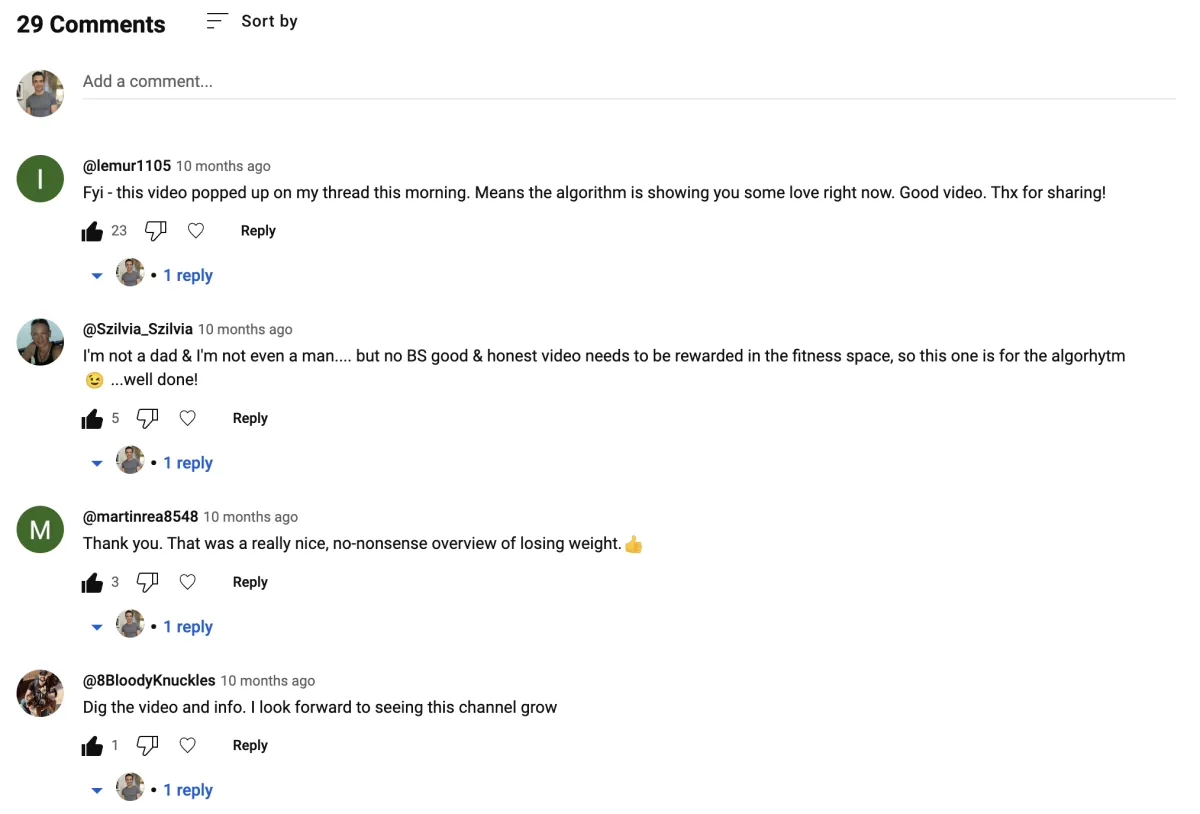The width and height of the screenshot is (1200, 814).
Task: Dislike the @martinrea8548 comment
Action: [x=148, y=582]
